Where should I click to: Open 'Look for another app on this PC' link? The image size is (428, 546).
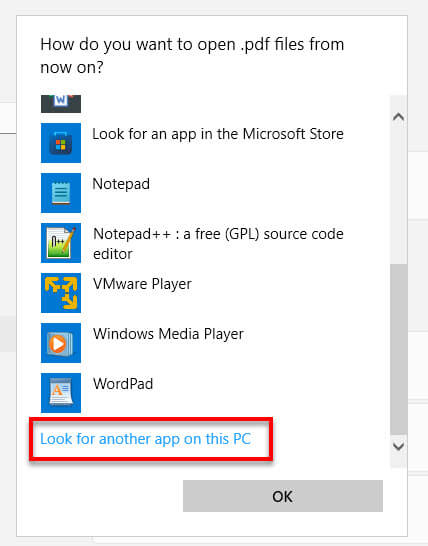pos(146,439)
